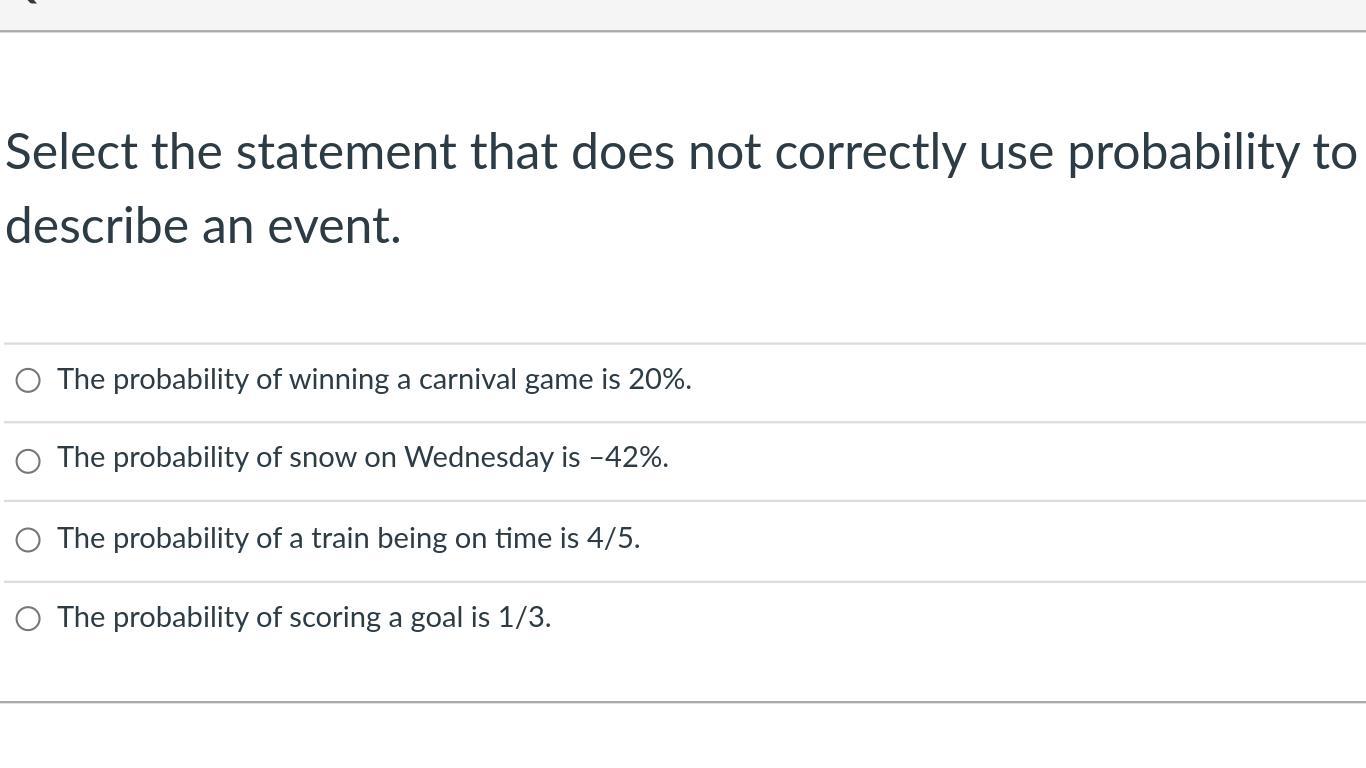The image size is (1366, 768).
Task: Click the word 'goal' in the fourth option
Action: [x=436, y=618]
